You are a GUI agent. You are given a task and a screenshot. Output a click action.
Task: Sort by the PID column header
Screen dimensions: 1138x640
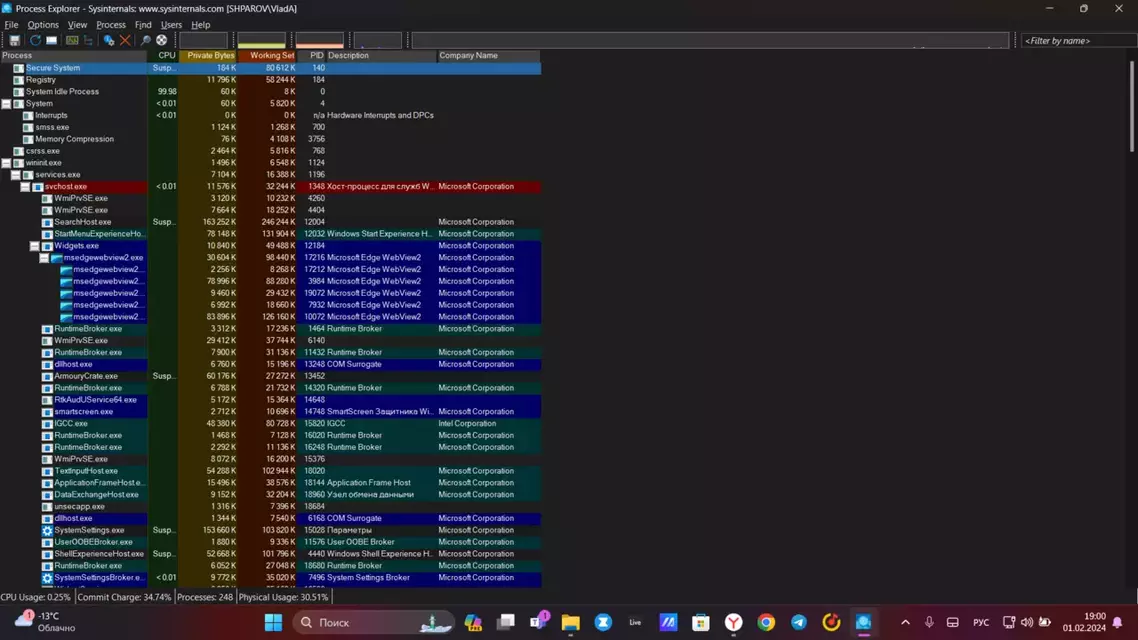click(311, 56)
